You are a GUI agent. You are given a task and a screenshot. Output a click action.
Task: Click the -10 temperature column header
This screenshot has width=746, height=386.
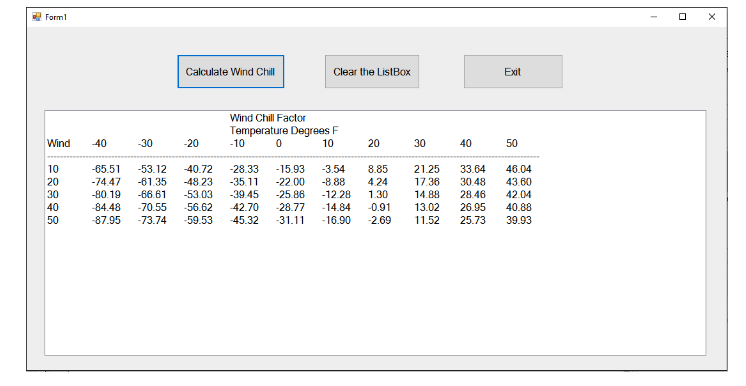click(x=237, y=144)
